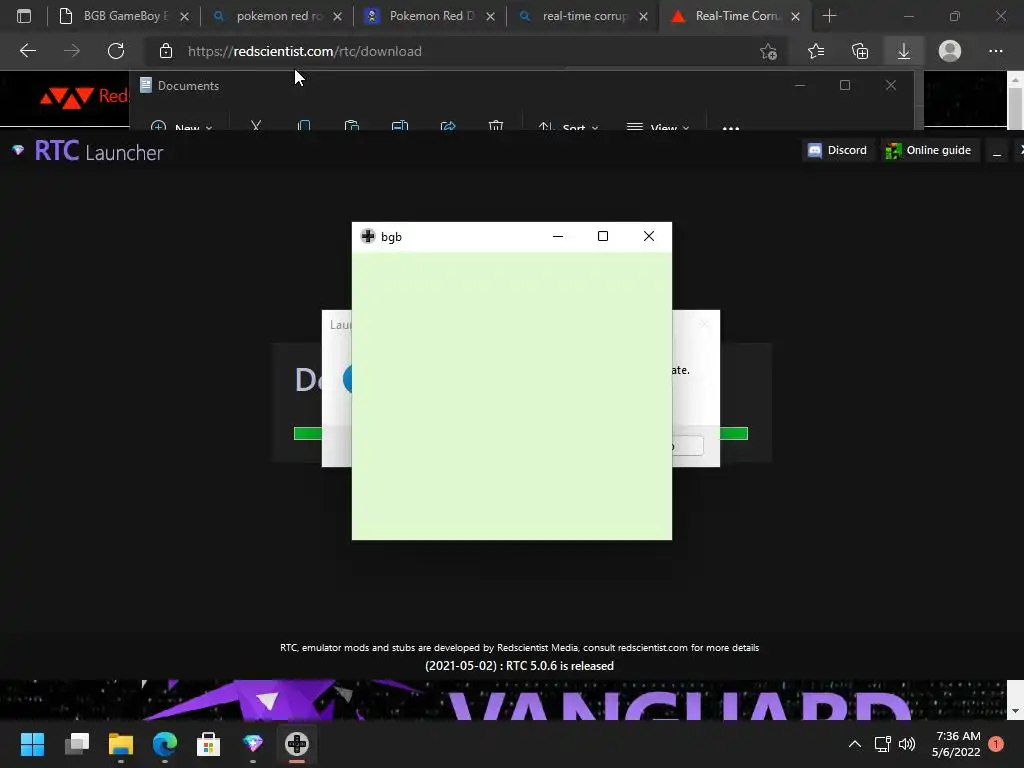Minimize the bgb window

[558, 236]
